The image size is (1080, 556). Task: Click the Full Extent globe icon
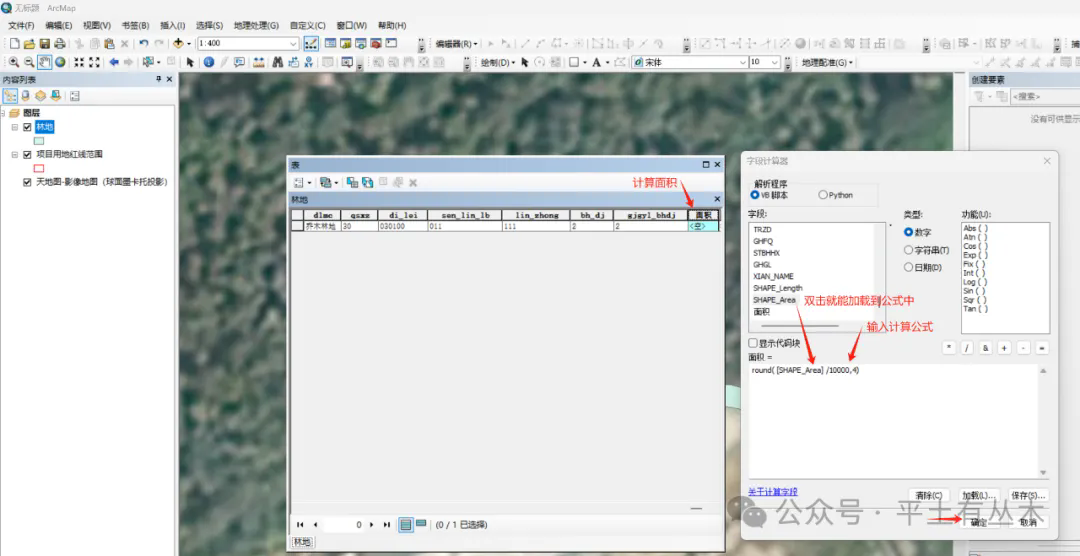[x=60, y=62]
